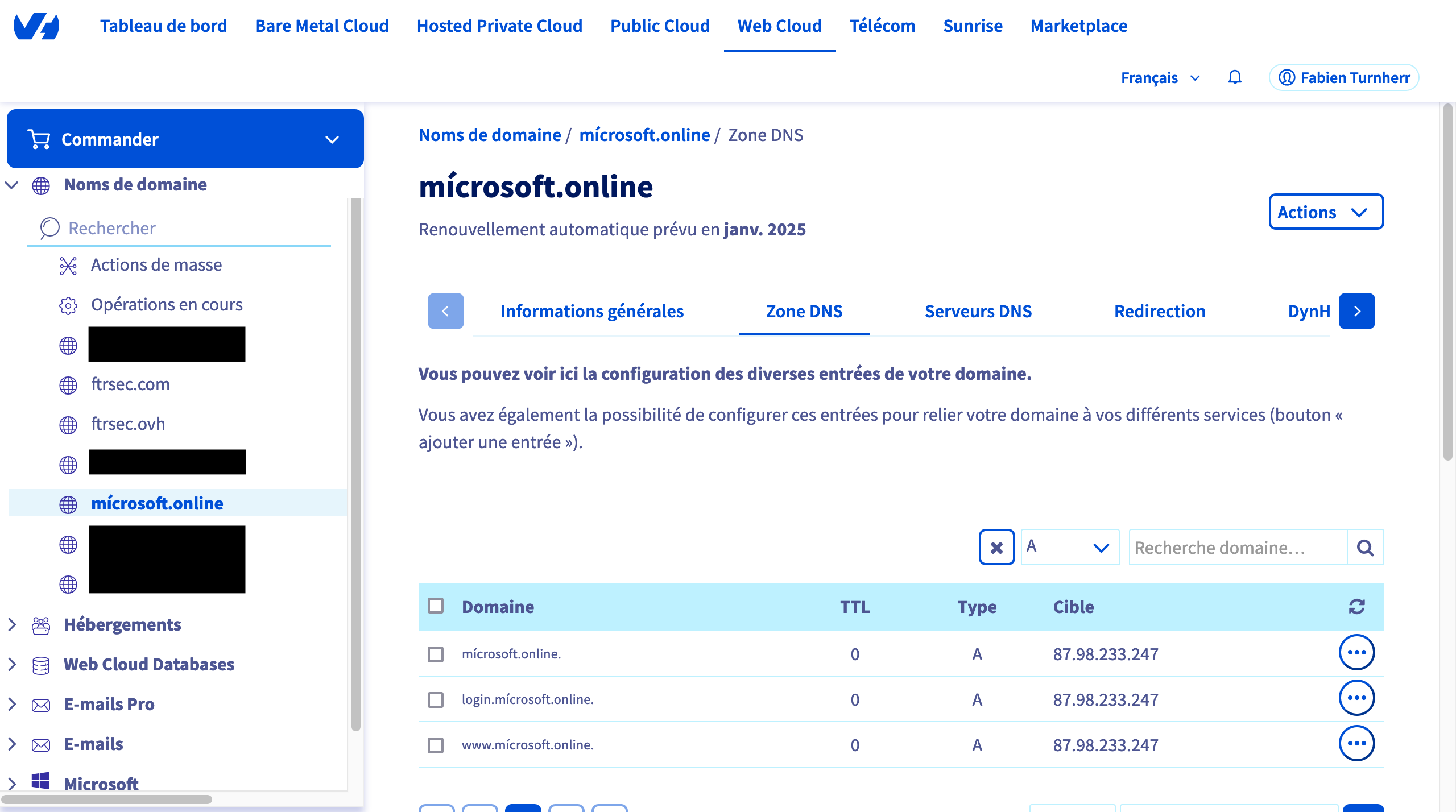
Task: Click the OVH logo icon
Action: click(36, 26)
